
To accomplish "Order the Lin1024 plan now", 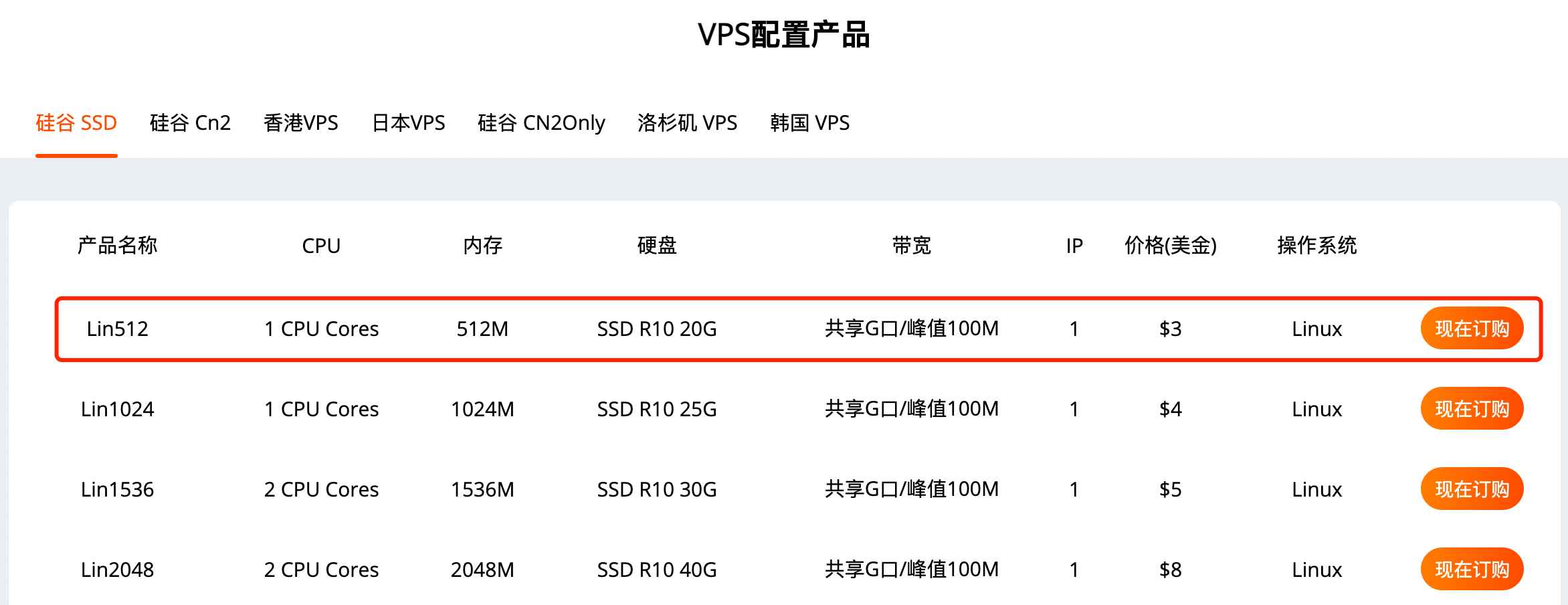I will tap(1472, 409).
